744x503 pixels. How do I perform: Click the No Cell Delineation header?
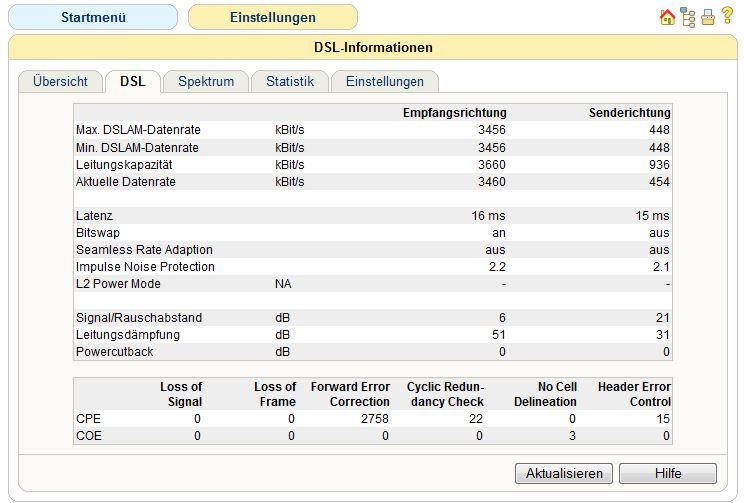coord(545,394)
